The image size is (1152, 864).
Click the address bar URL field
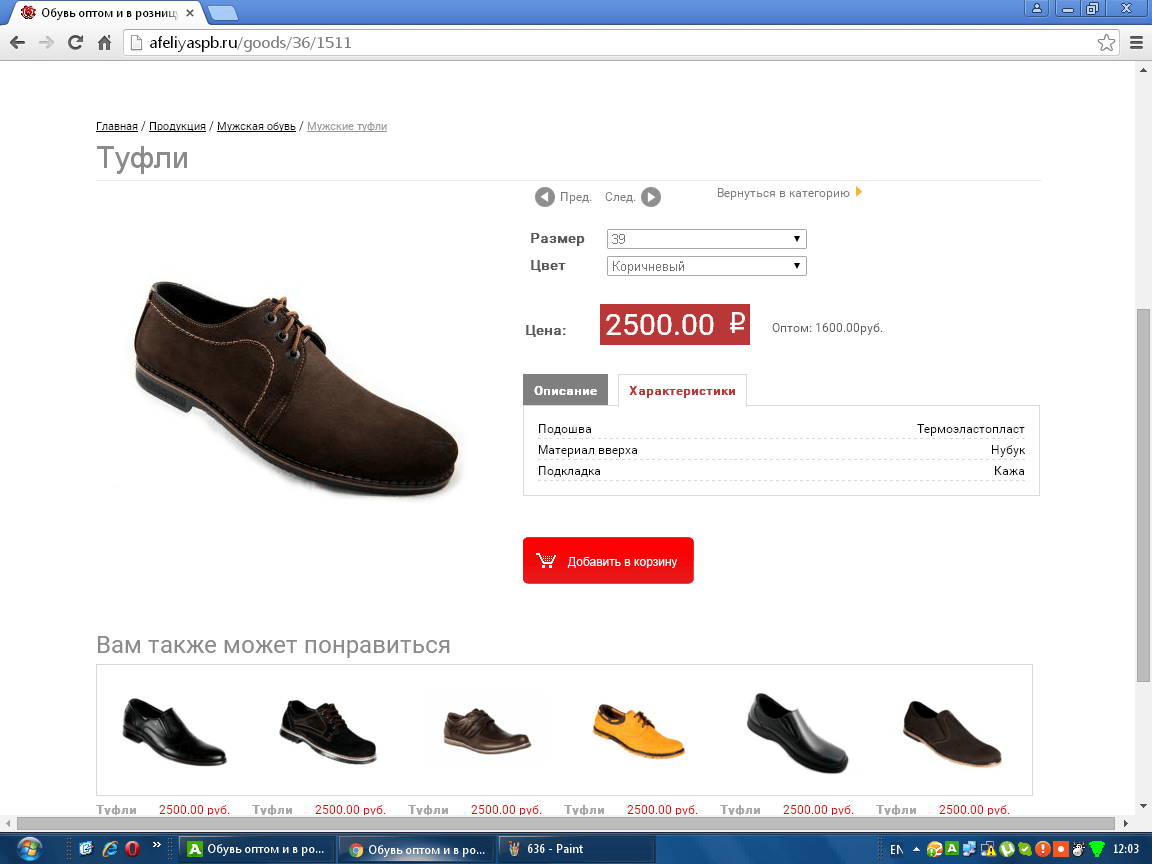pos(621,43)
